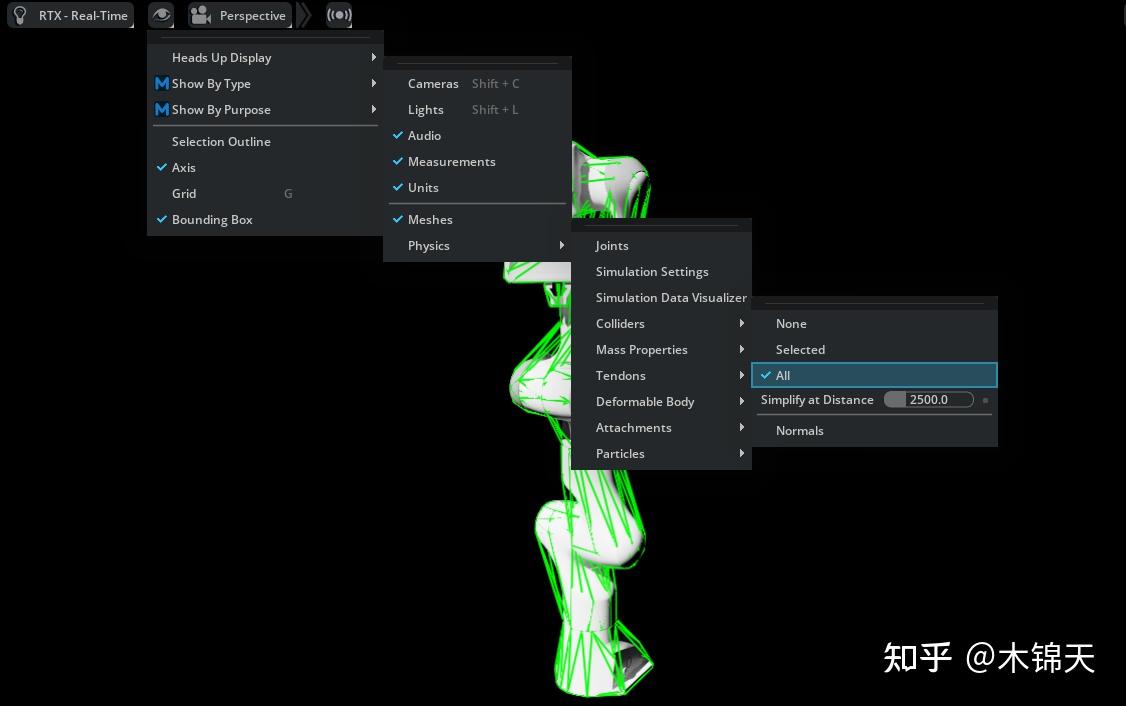Open the viewport visibility eye icon menu
This screenshot has width=1126, height=706.
point(160,15)
